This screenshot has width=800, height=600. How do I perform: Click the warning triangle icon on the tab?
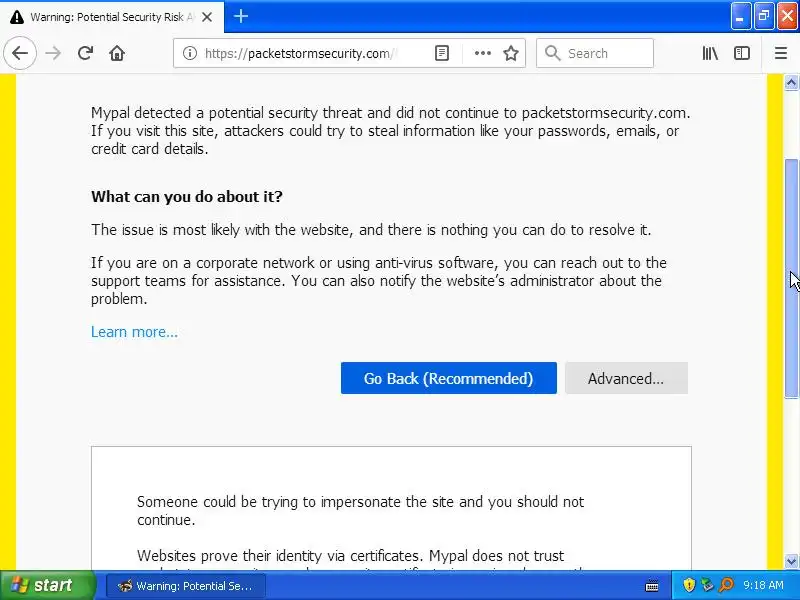(x=17, y=17)
